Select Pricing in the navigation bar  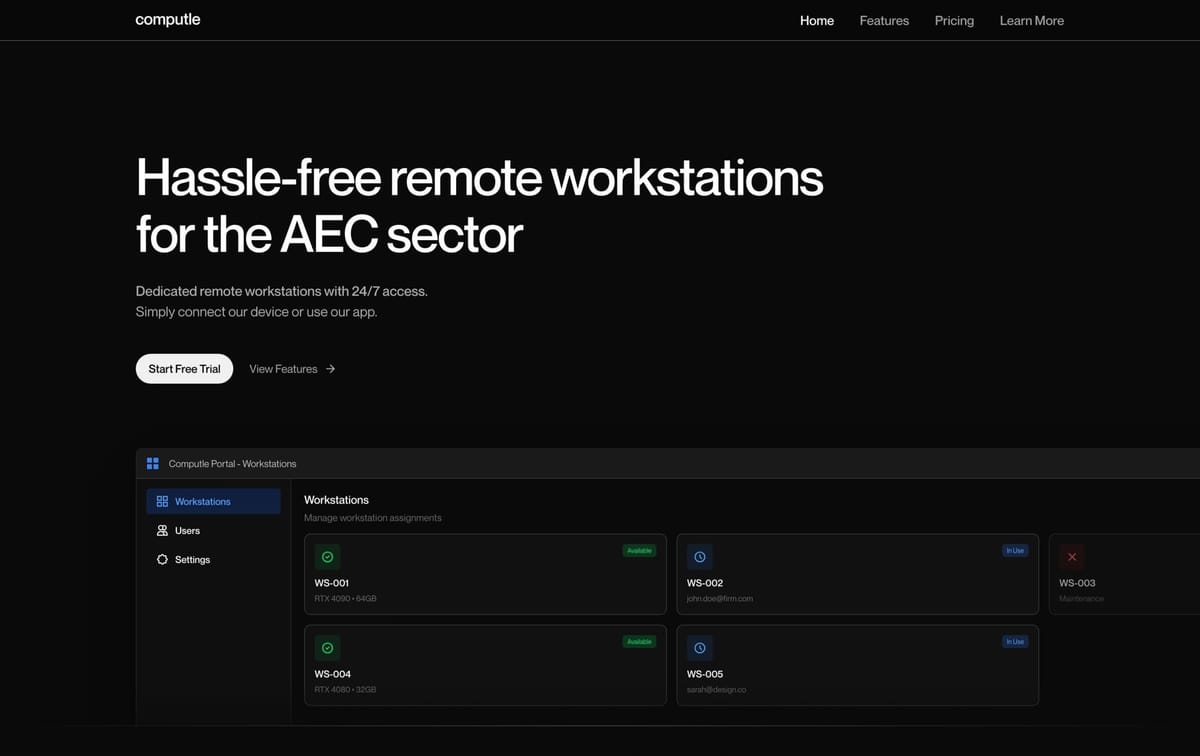pos(953,20)
